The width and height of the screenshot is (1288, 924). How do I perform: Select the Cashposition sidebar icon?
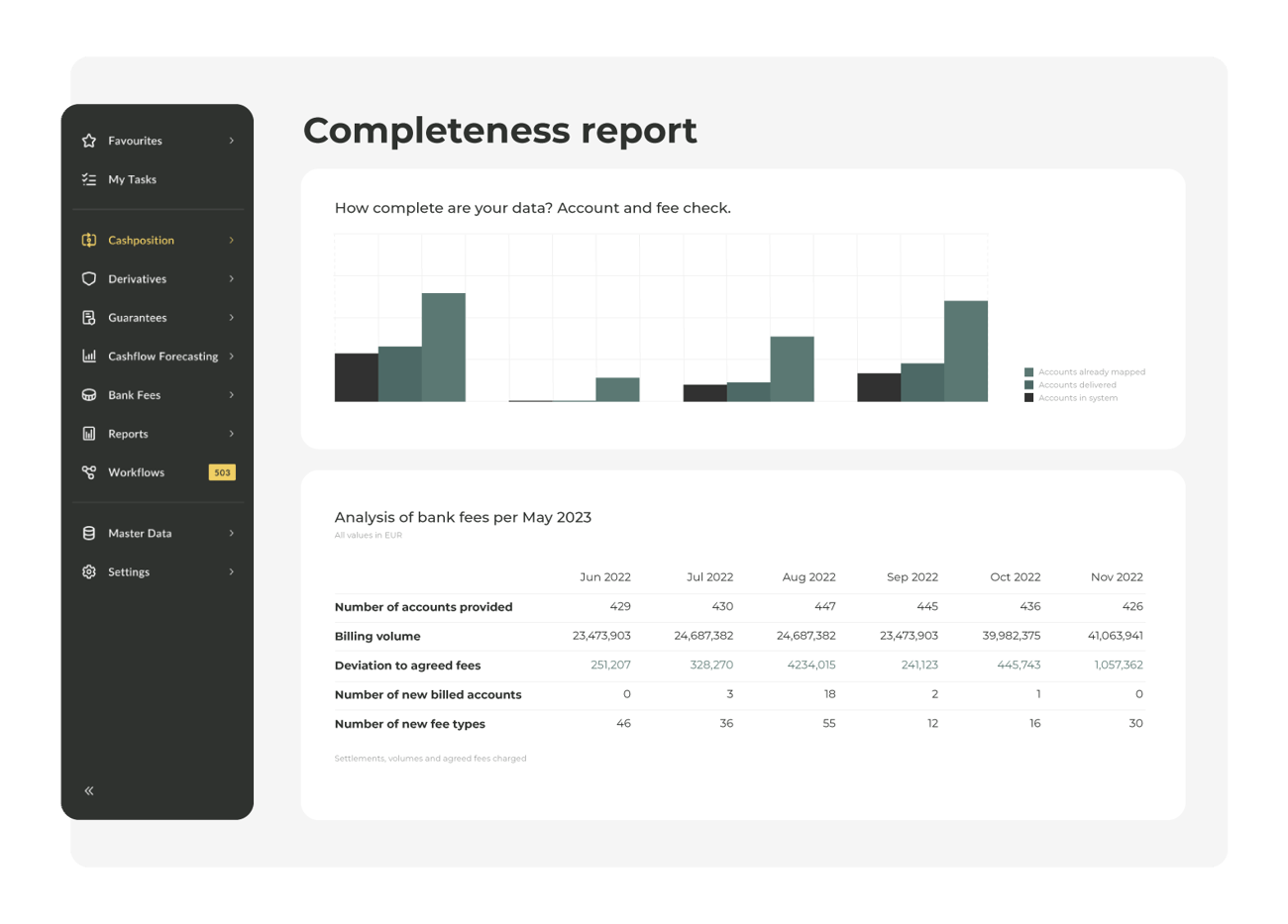coord(88,240)
